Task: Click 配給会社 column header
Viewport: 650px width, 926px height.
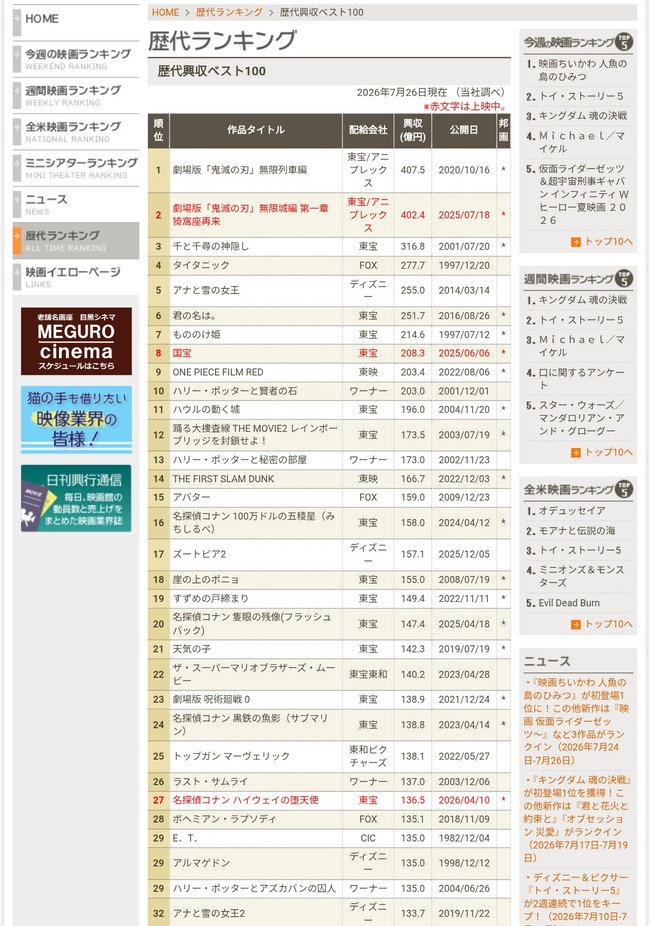Action: (368, 130)
